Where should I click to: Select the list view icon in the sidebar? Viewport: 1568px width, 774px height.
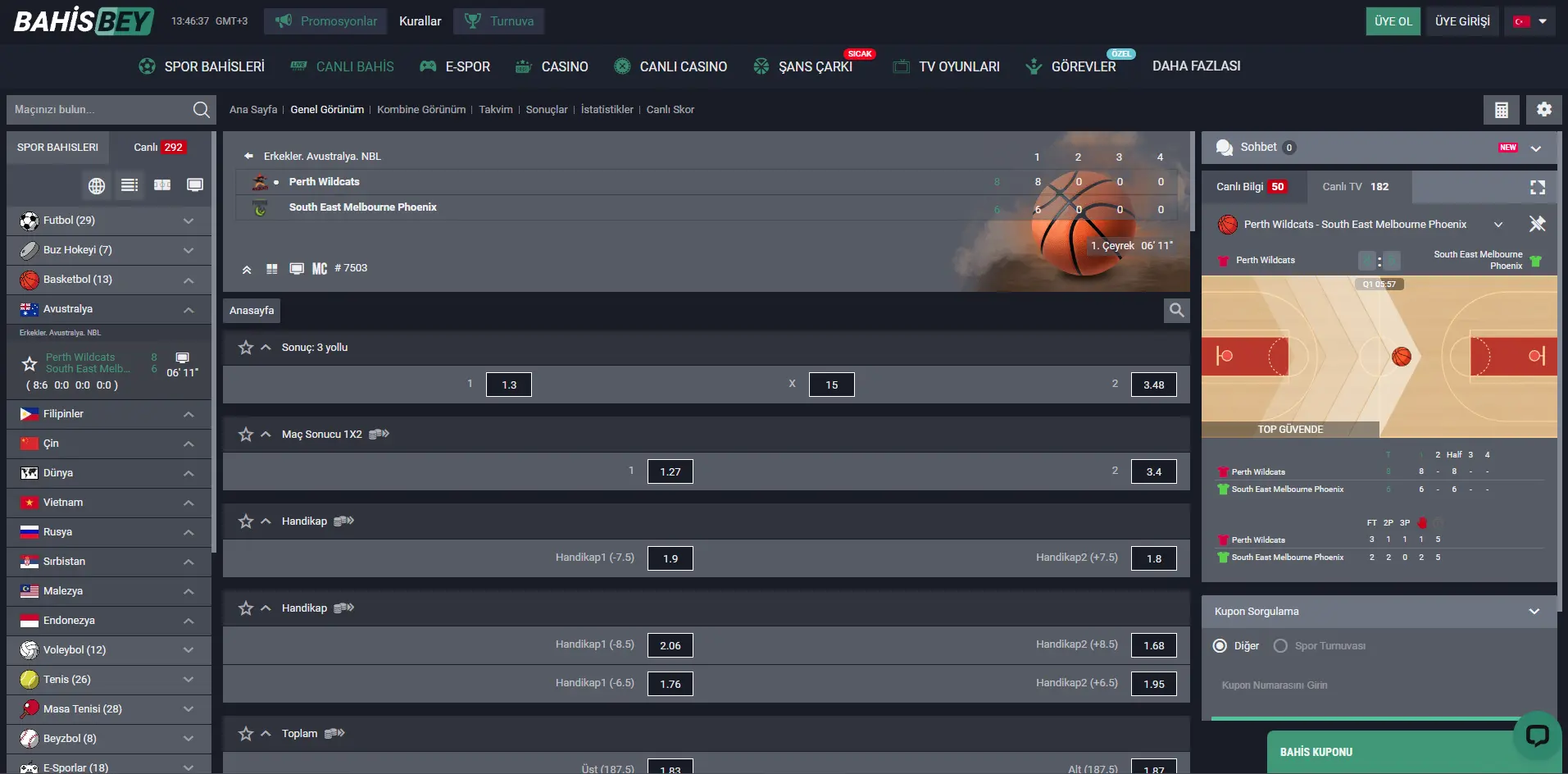(130, 185)
